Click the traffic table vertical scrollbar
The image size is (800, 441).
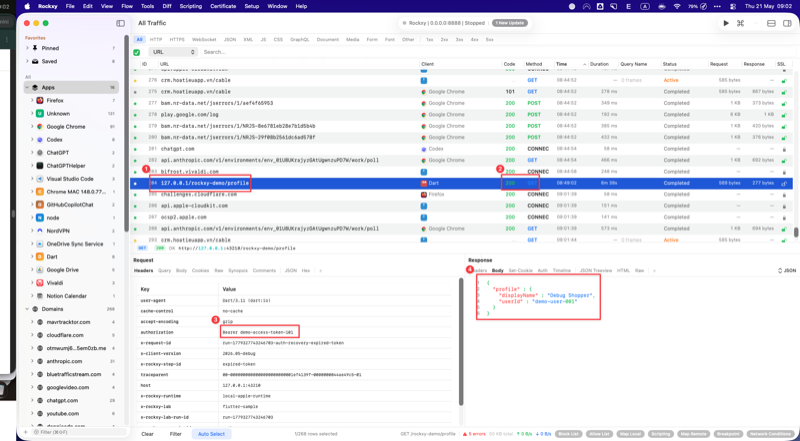[795, 232]
